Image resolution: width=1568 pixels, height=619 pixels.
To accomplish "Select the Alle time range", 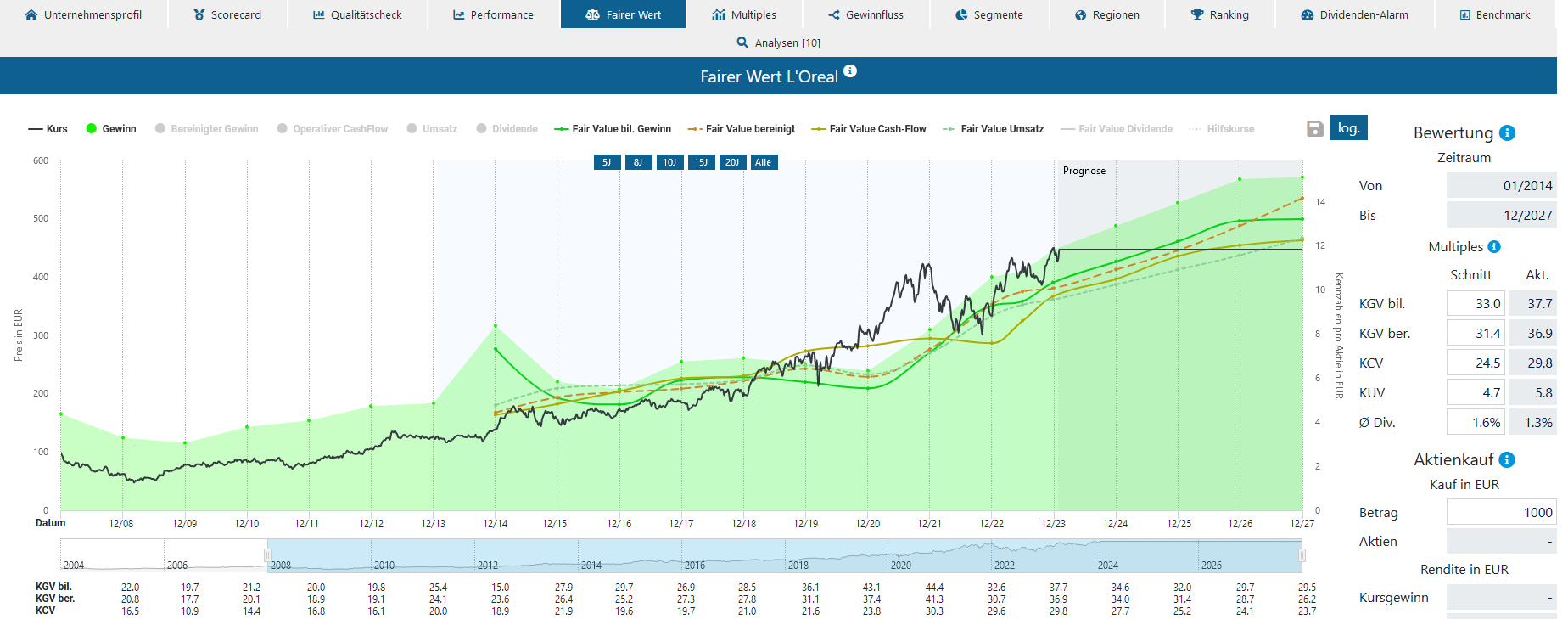I will tap(764, 162).
